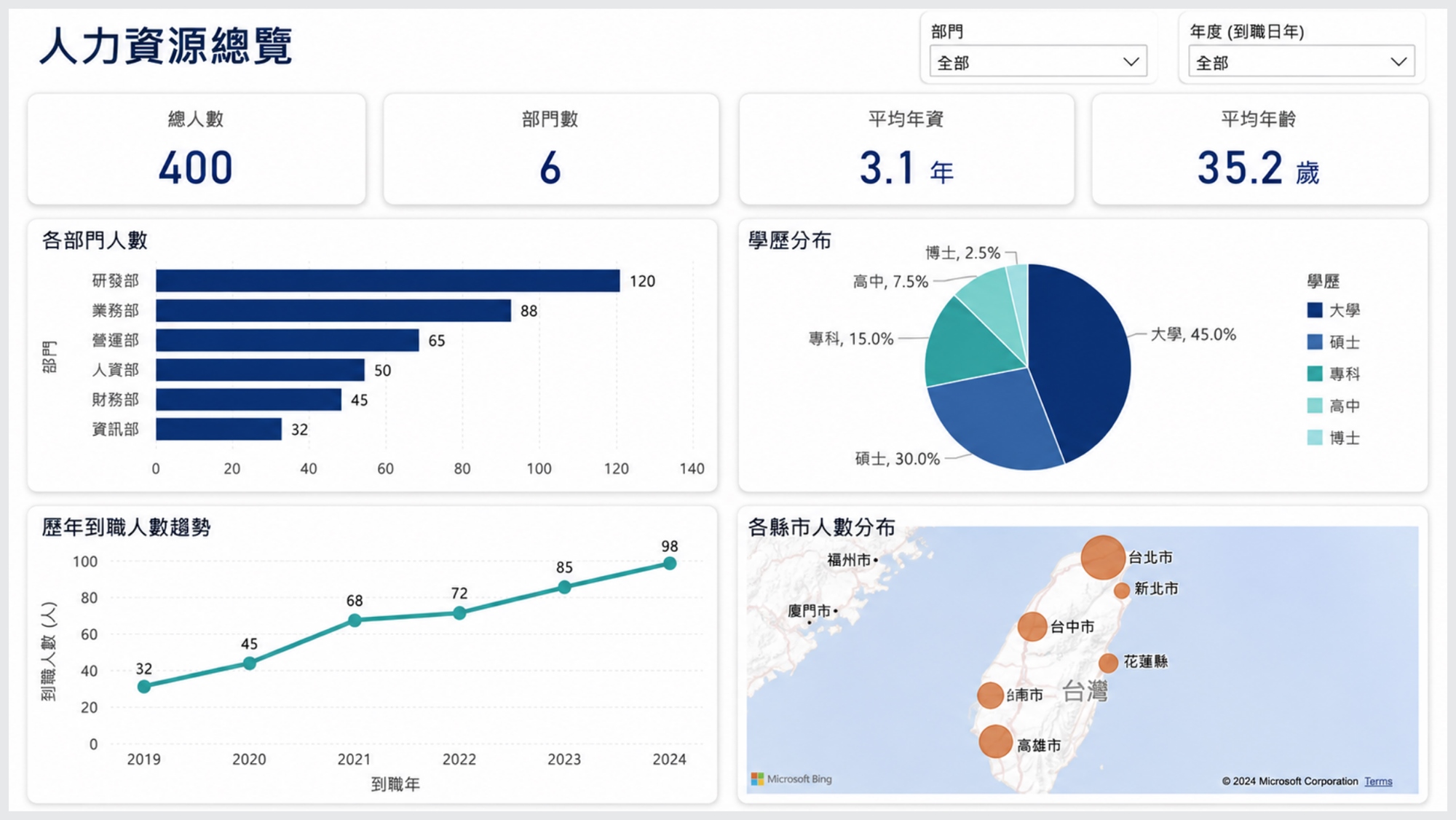Image resolution: width=1456 pixels, height=820 pixels.
Task: Click the 花蓮縣 map bubble
Action: tap(1108, 663)
